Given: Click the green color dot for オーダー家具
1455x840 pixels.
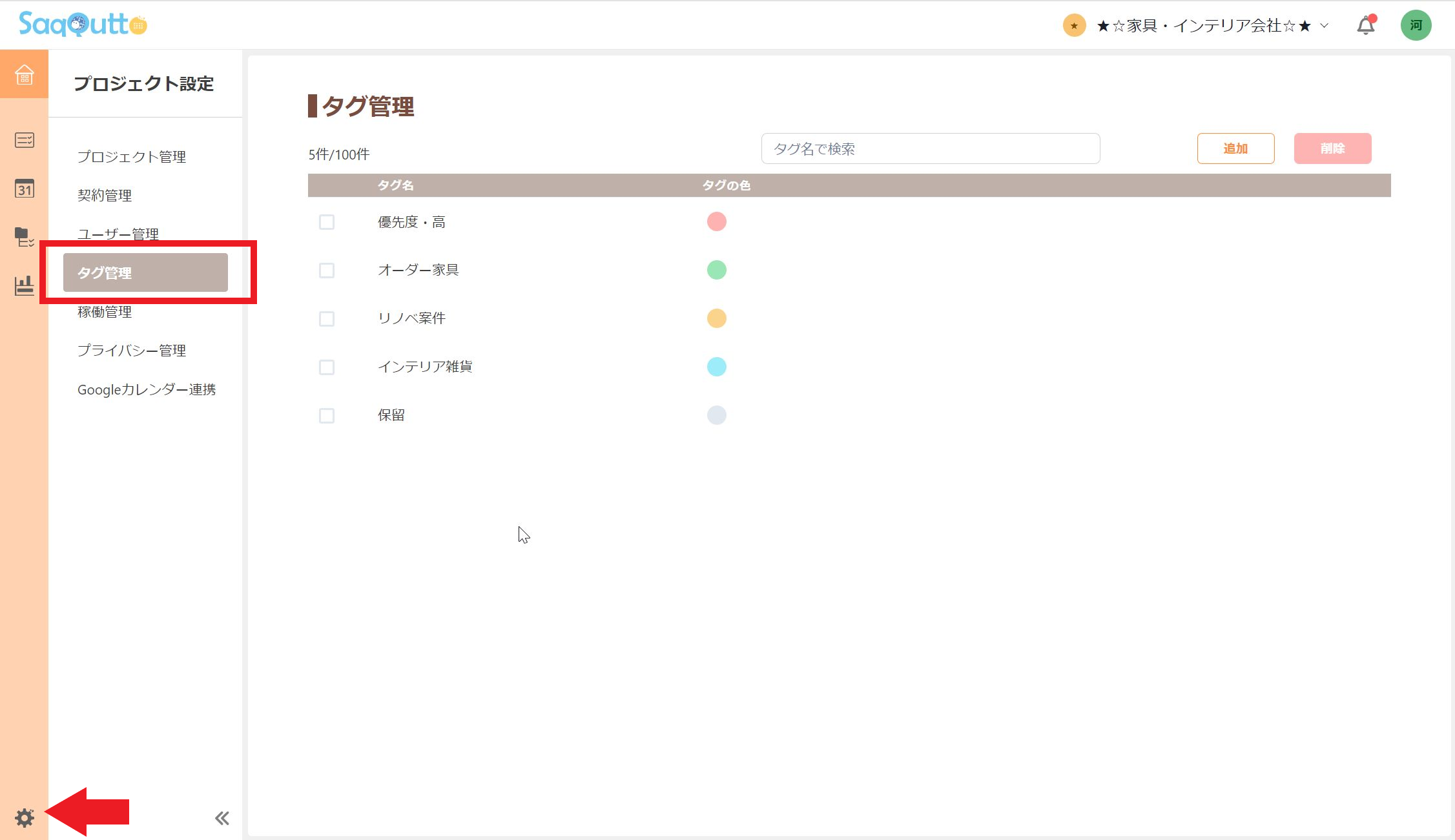Looking at the screenshot, I should [x=716, y=270].
